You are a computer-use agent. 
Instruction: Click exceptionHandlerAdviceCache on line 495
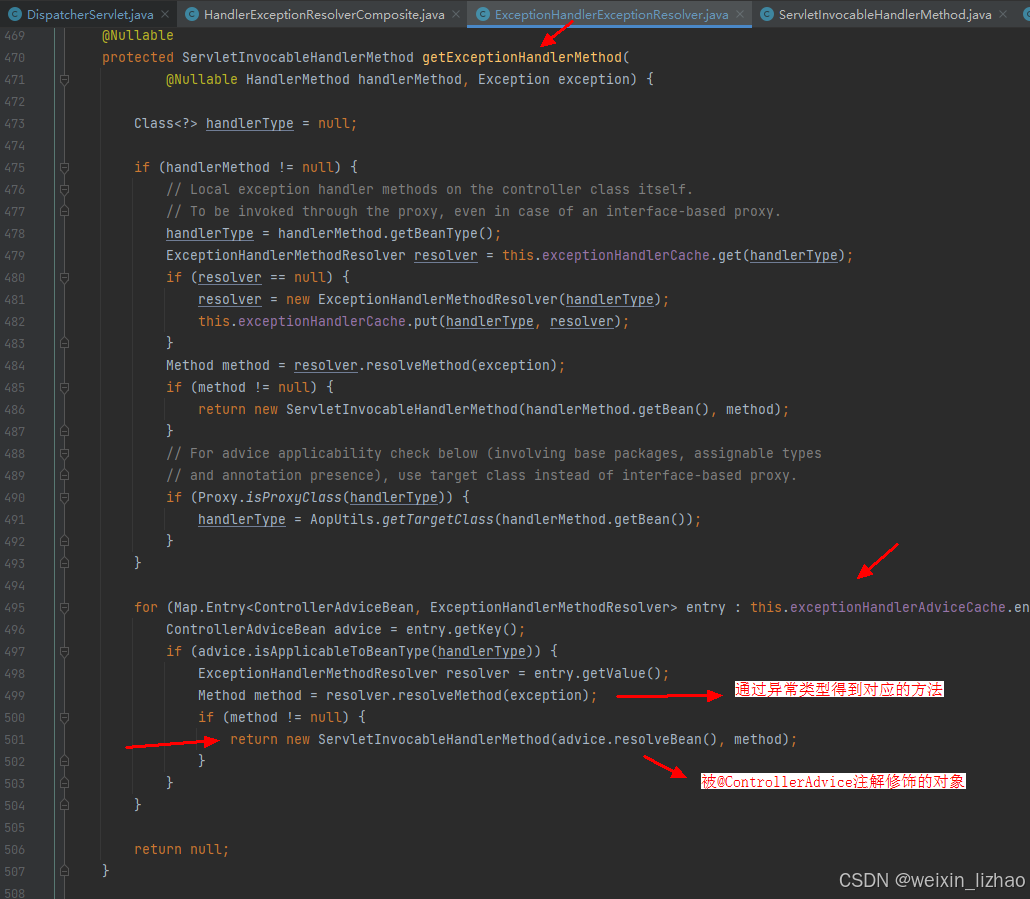897,607
